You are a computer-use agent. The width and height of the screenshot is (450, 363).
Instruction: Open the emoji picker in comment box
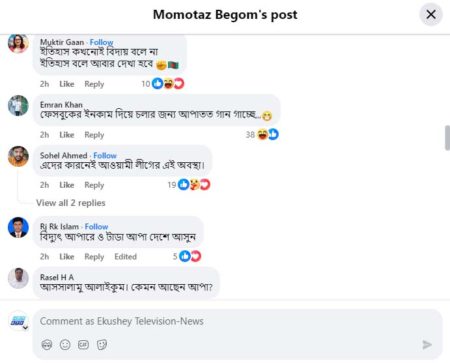click(65, 344)
